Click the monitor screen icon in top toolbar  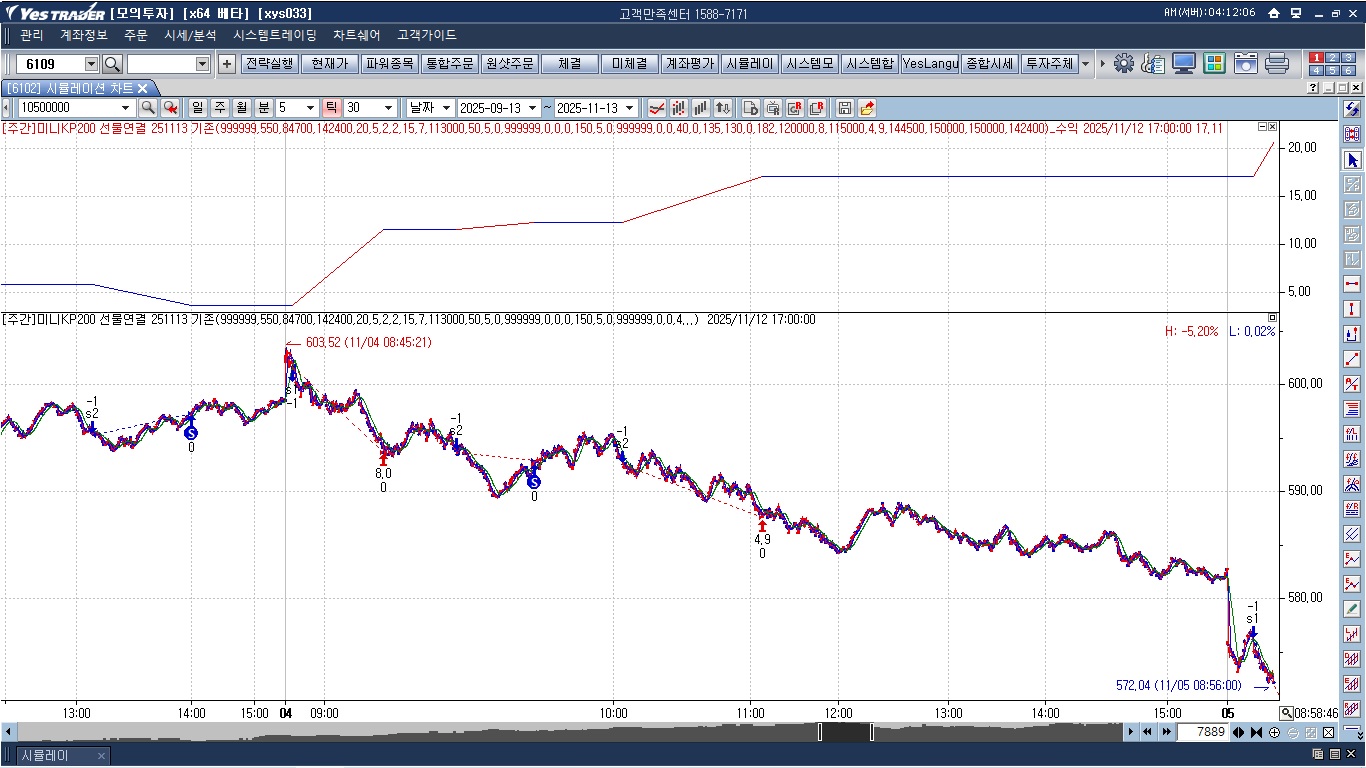click(x=1184, y=64)
